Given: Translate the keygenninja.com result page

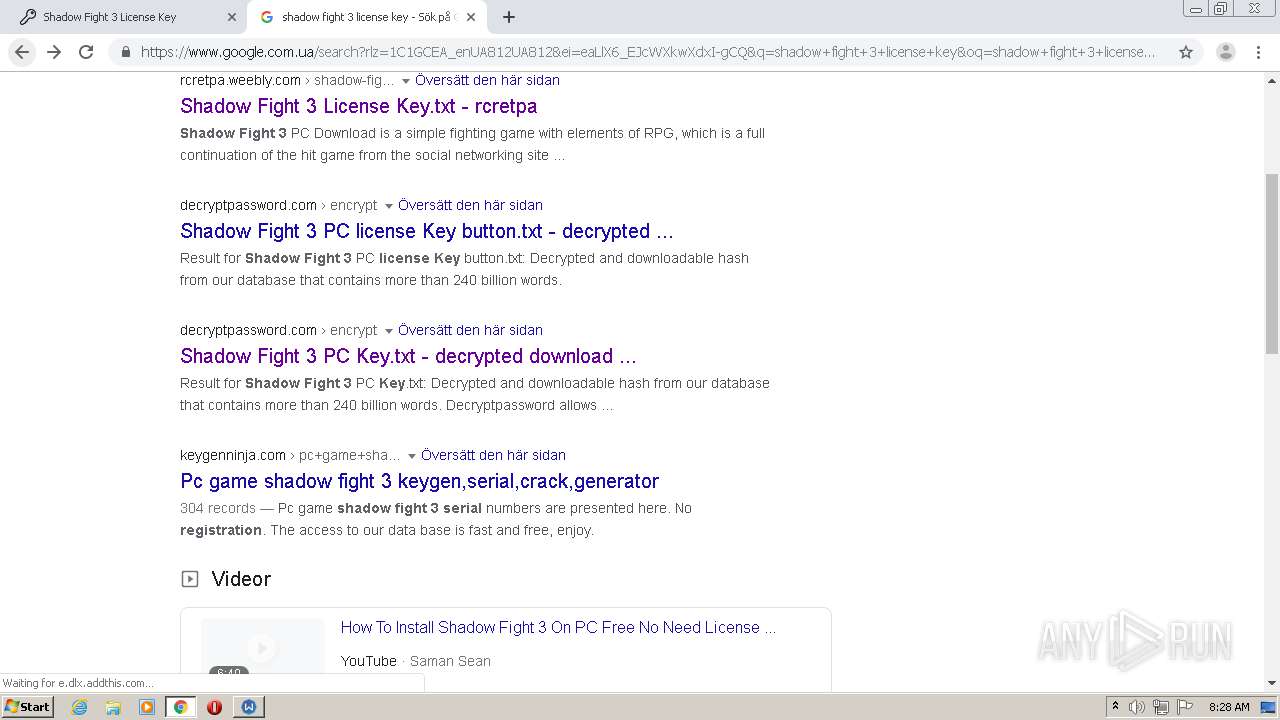Looking at the screenshot, I should click(493, 455).
